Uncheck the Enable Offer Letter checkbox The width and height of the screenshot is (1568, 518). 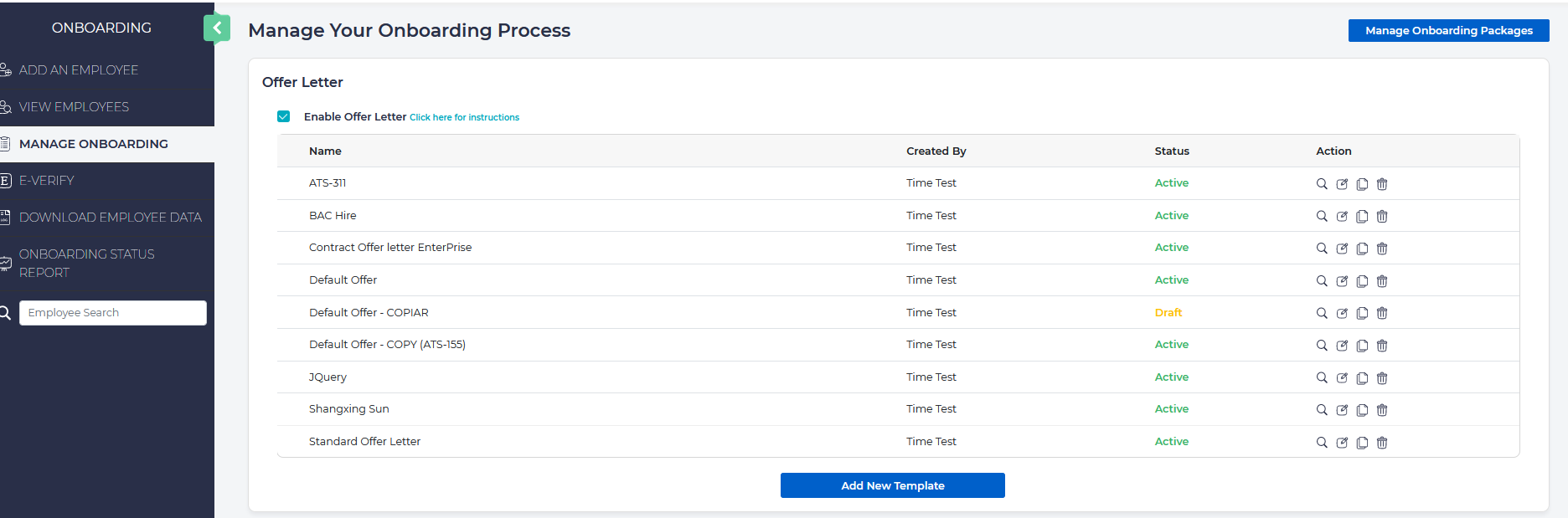(x=284, y=116)
